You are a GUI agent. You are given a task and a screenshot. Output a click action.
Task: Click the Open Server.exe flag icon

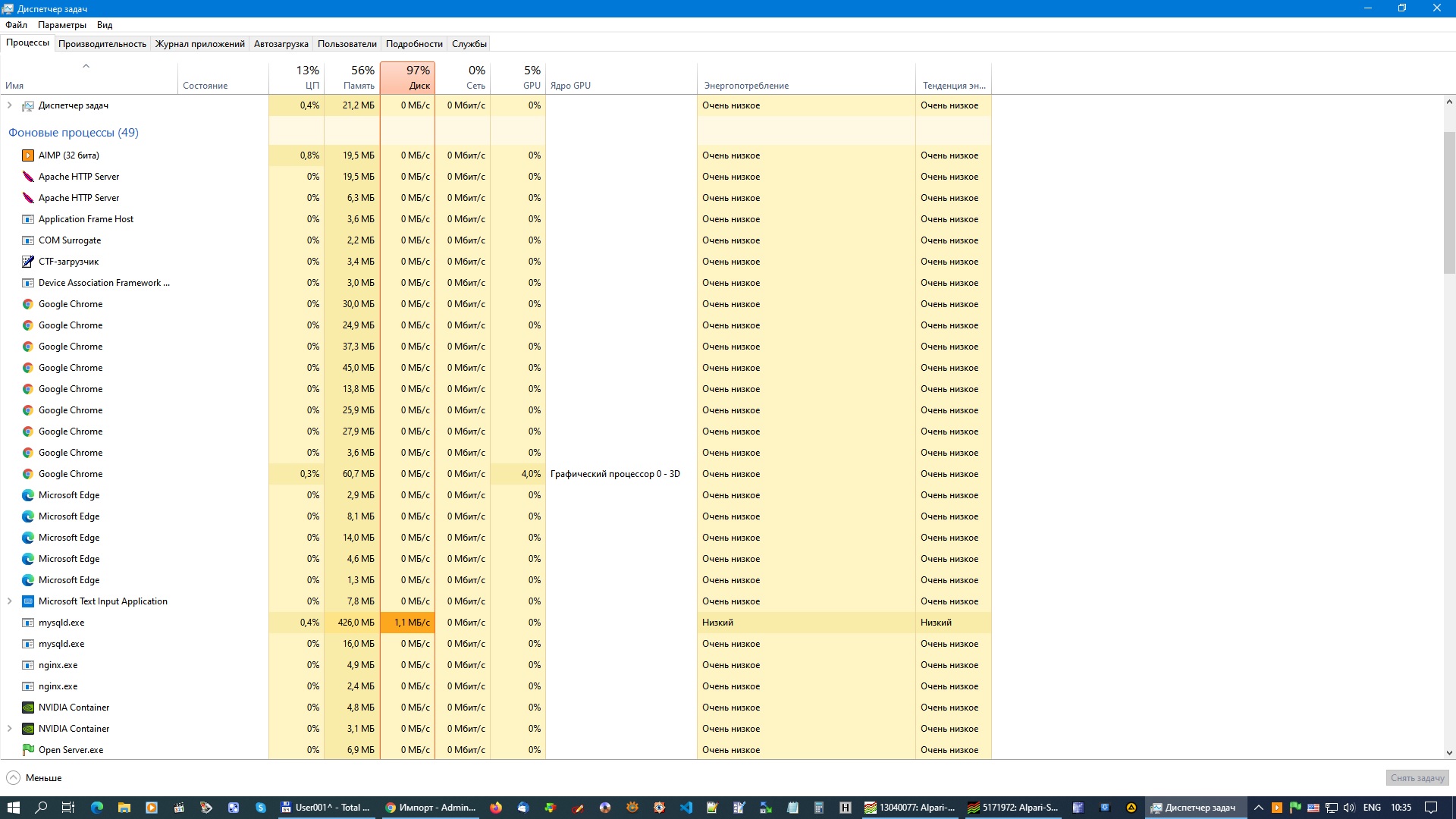pos(28,750)
